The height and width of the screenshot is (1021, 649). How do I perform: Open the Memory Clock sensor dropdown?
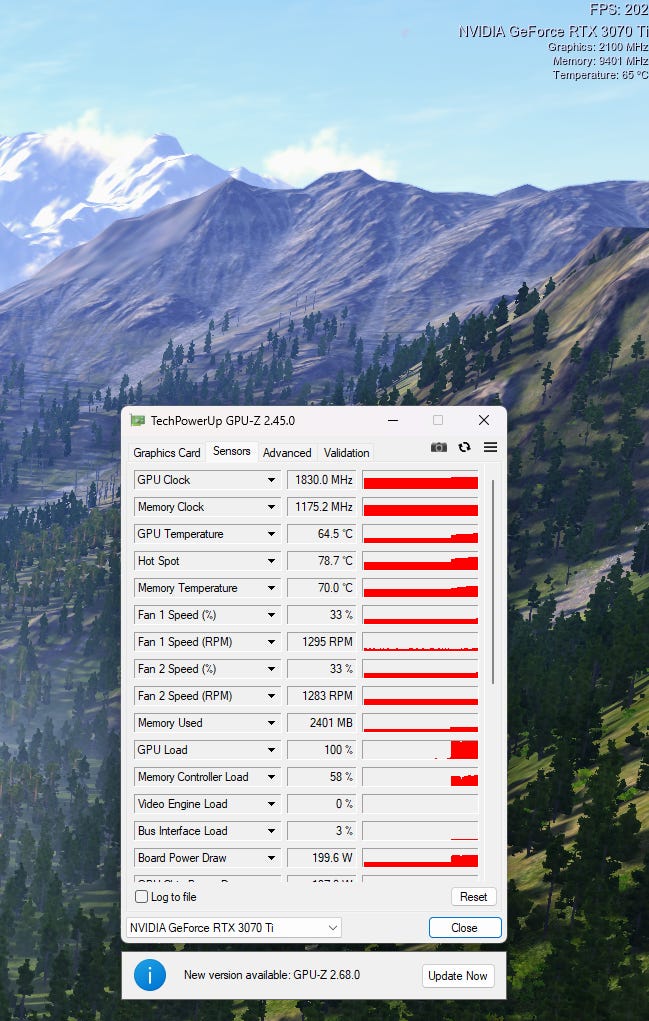pos(271,507)
